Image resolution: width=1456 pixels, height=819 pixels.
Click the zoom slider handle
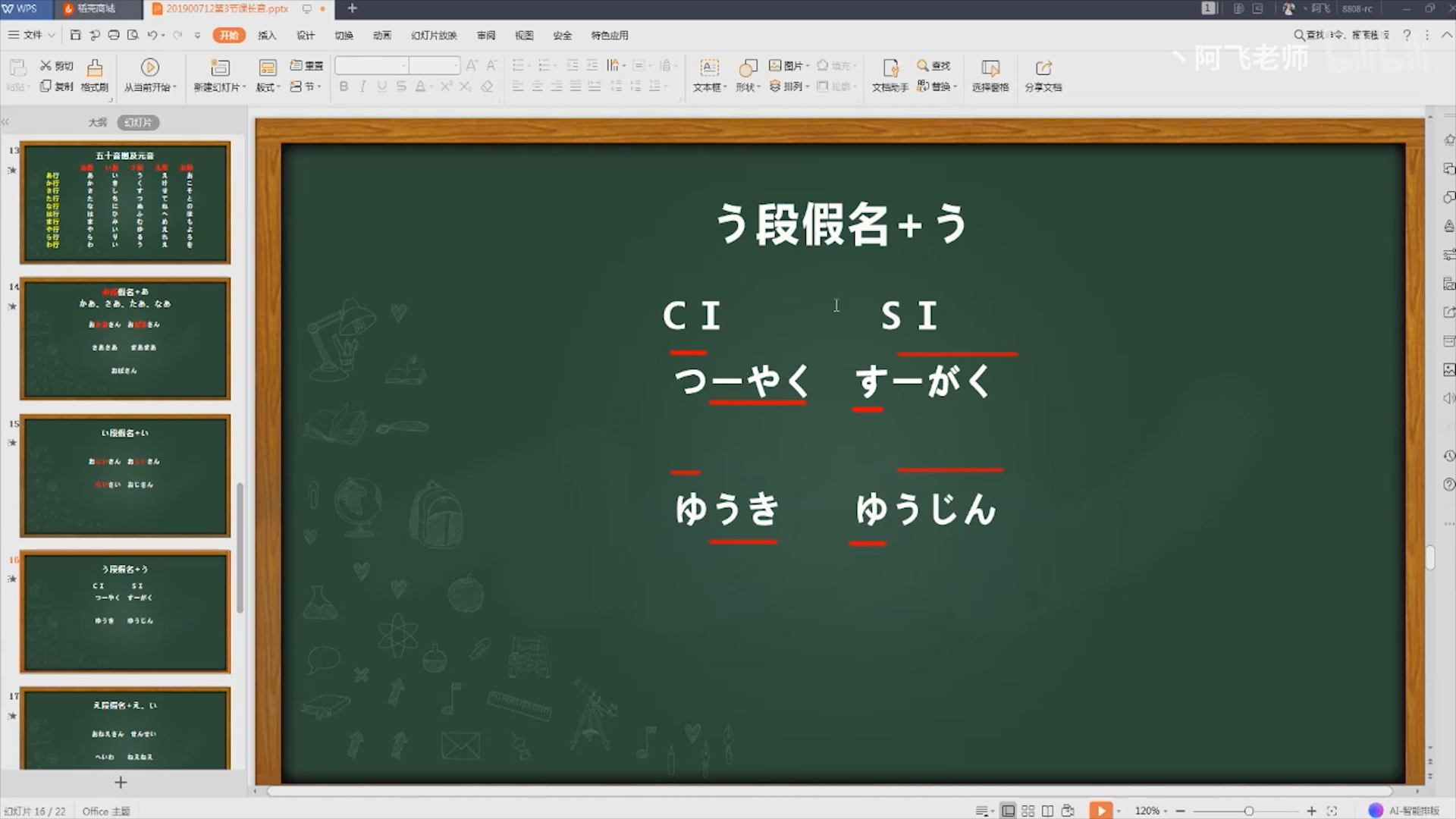(1248, 811)
